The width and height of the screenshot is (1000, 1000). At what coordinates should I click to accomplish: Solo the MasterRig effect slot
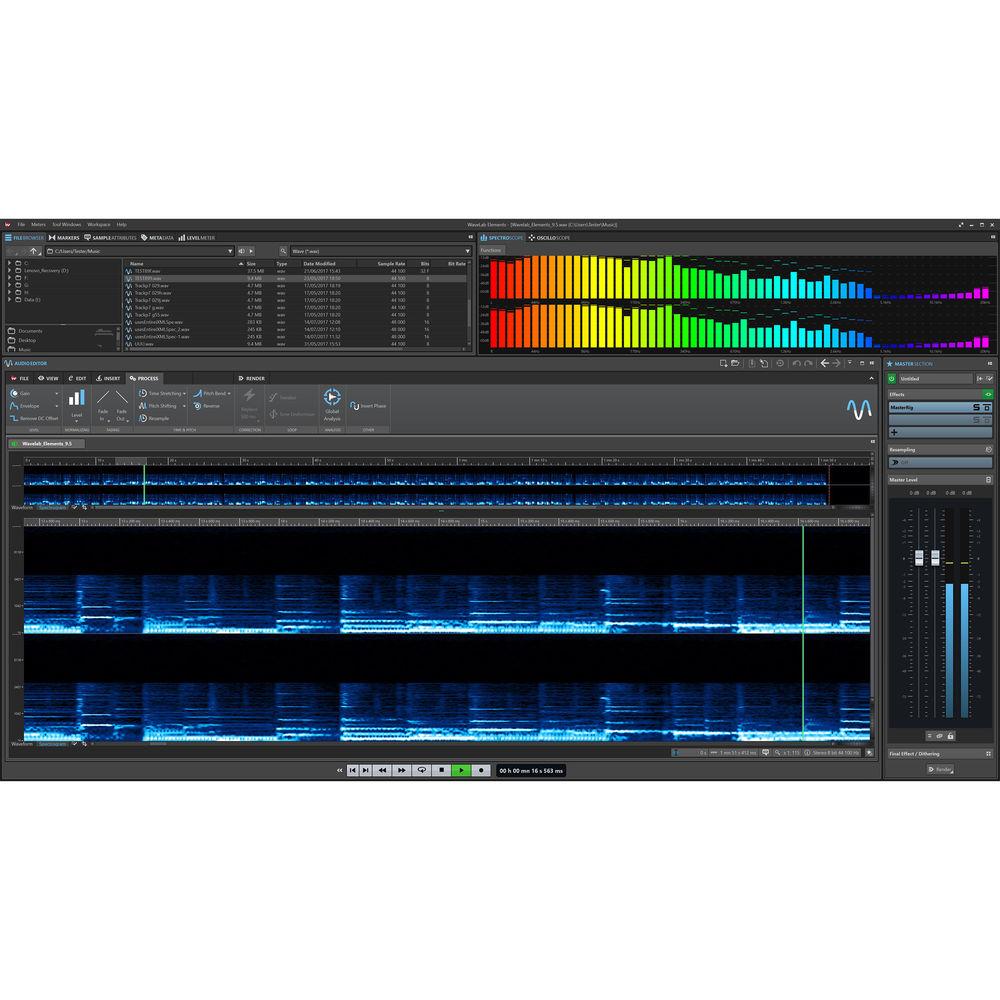tap(975, 407)
